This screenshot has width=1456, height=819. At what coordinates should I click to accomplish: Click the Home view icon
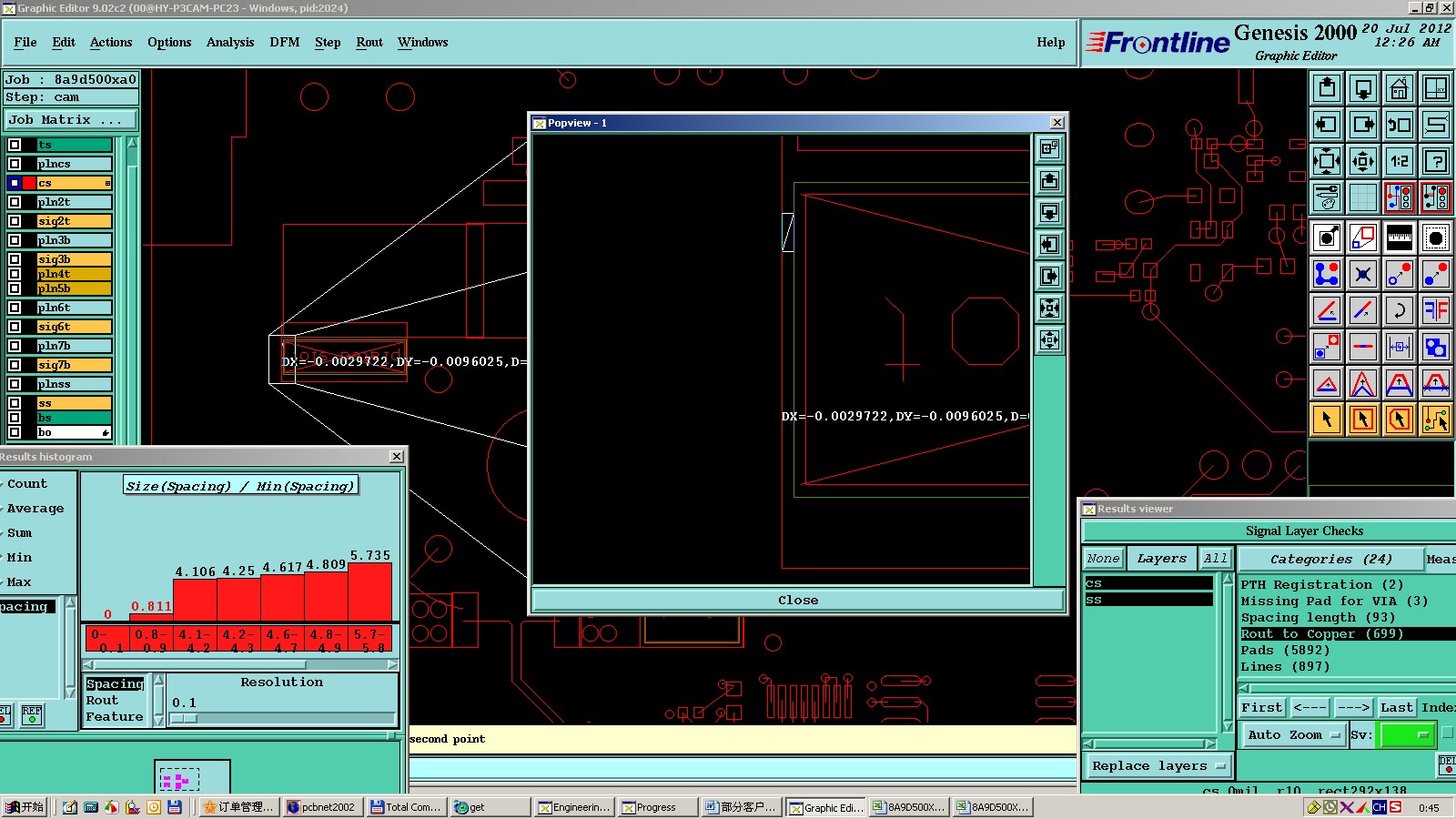1399,88
